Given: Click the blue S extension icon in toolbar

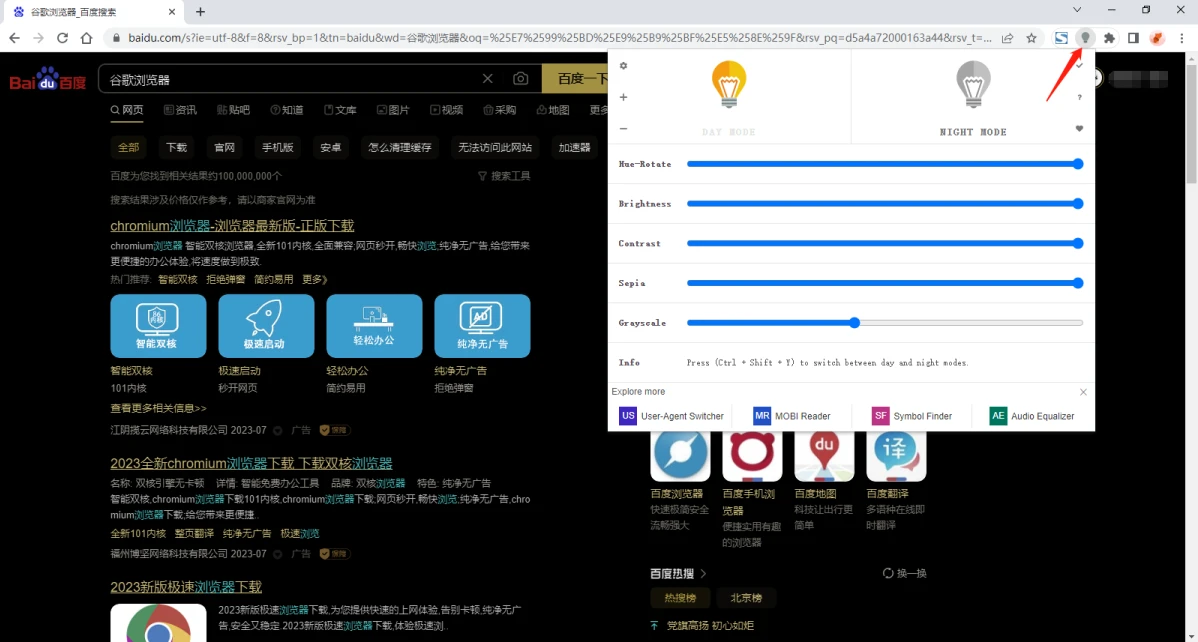Looking at the screenshot, I should pyautogui.click(x=1061, y=38).
